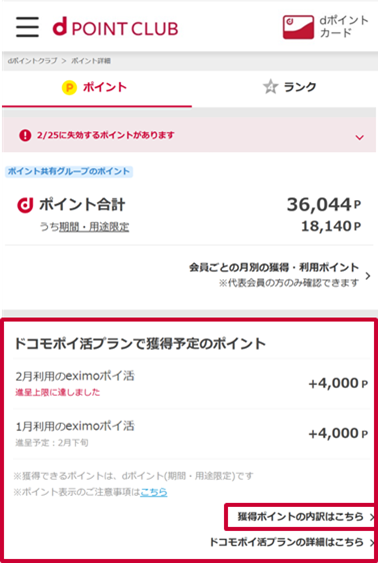Image resolution: width=378 pixels, height=563 pixels.
Task: Open the dポイントカード card icon
Action: [x=298, y=27]
